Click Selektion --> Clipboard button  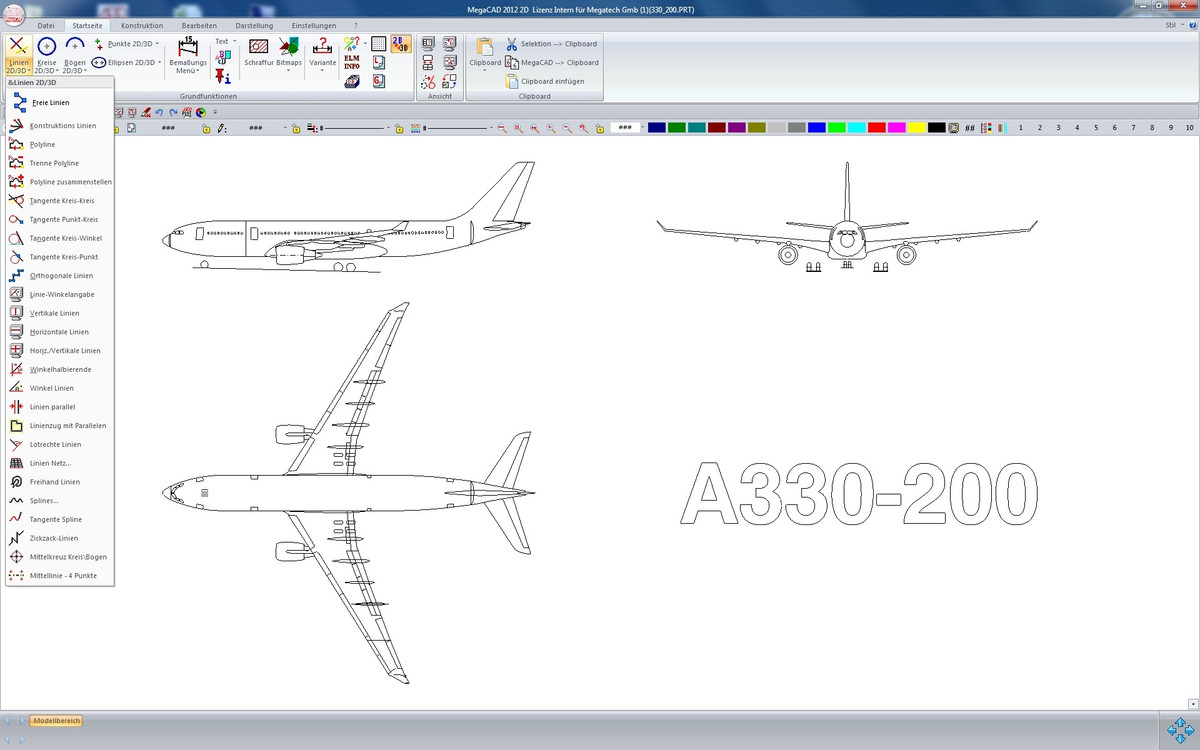(x=551, y=44)
